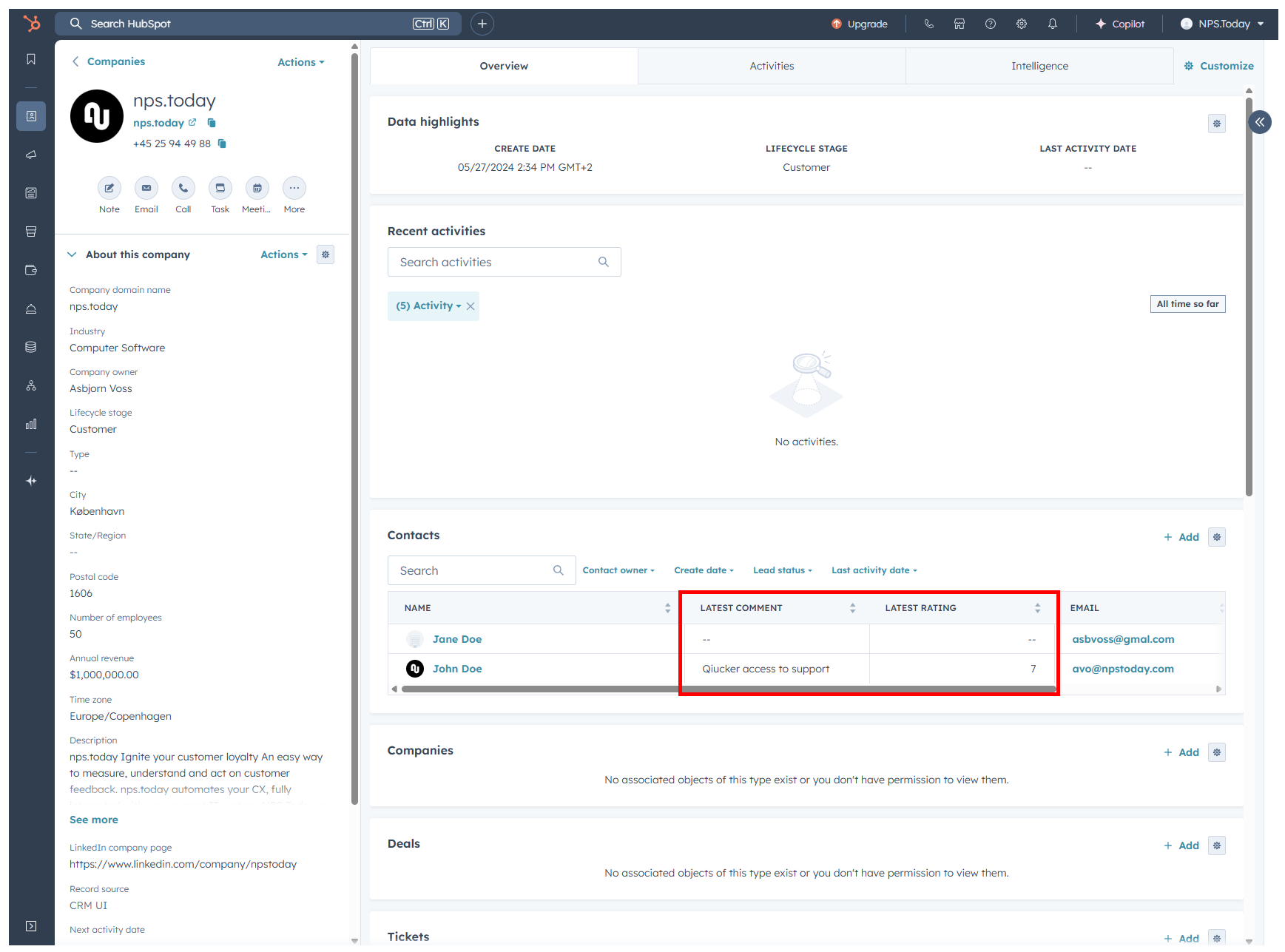Start a call with Call icon

click(183, 188)
